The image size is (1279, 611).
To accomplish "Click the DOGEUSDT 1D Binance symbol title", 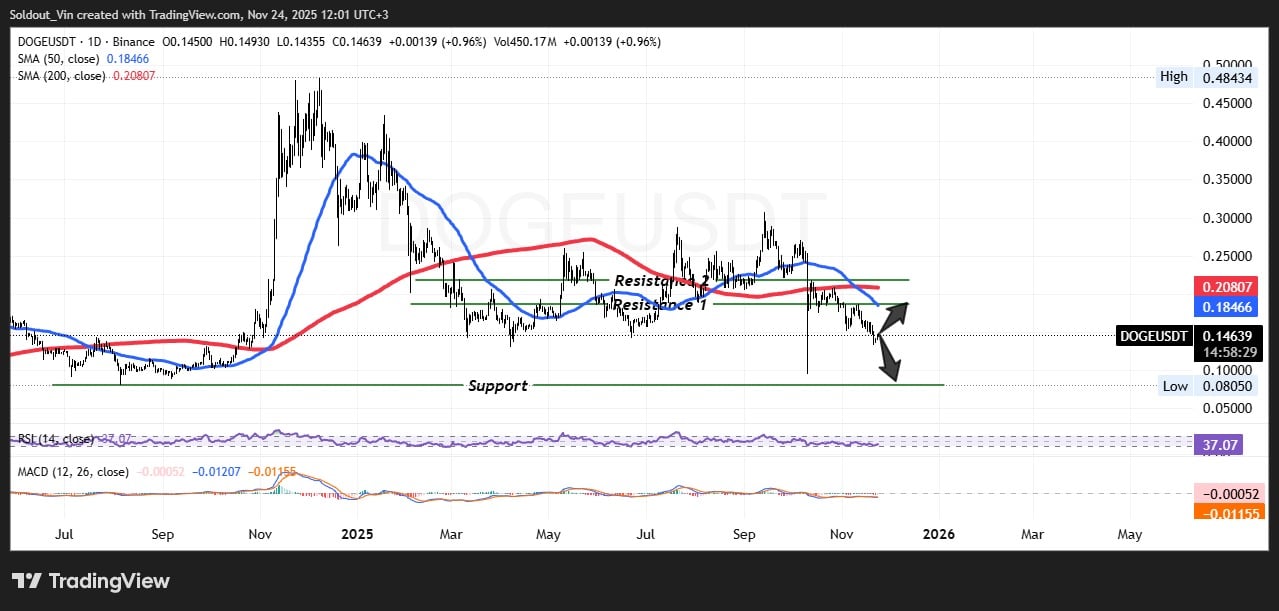I will (x=85, y=41).
